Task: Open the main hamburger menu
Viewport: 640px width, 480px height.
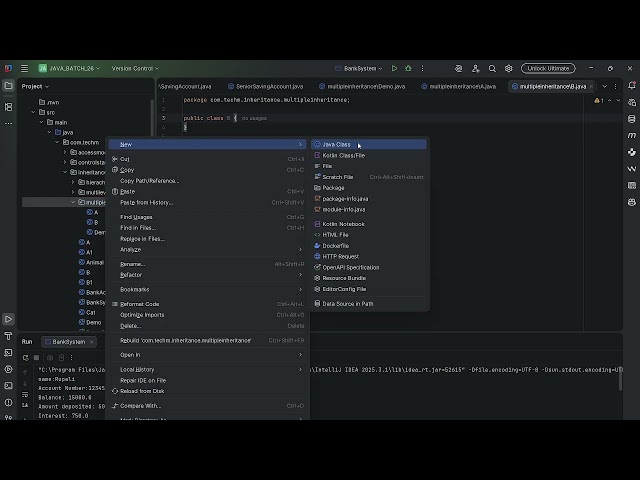Action: click(24, 69)
